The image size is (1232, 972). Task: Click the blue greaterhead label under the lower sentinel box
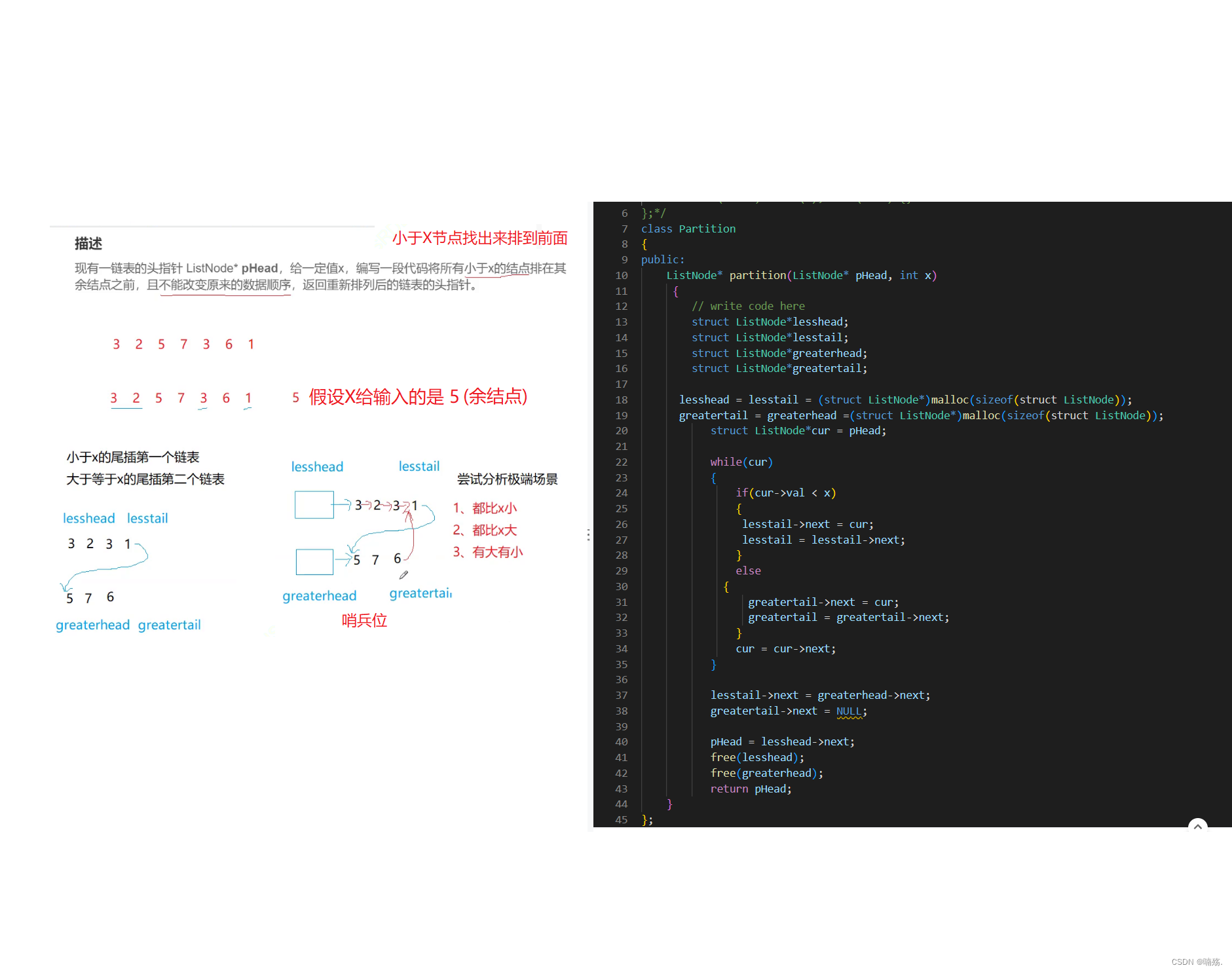coord(320,595)
